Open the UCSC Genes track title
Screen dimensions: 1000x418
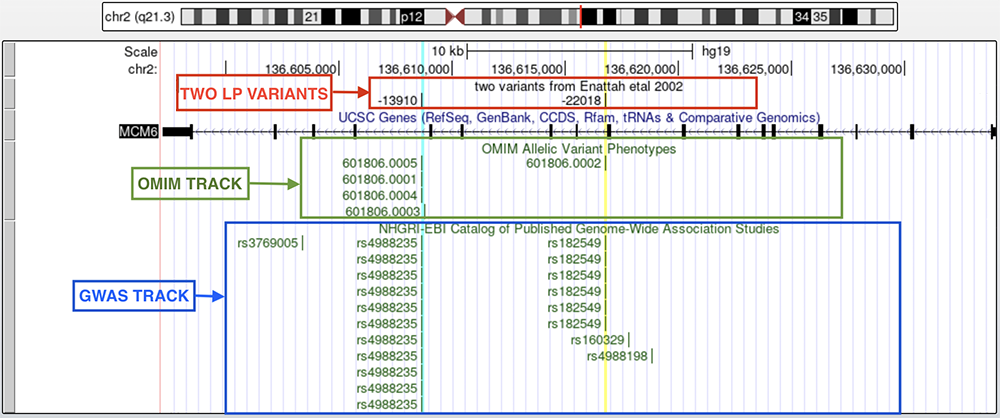[x=579, y=117]
